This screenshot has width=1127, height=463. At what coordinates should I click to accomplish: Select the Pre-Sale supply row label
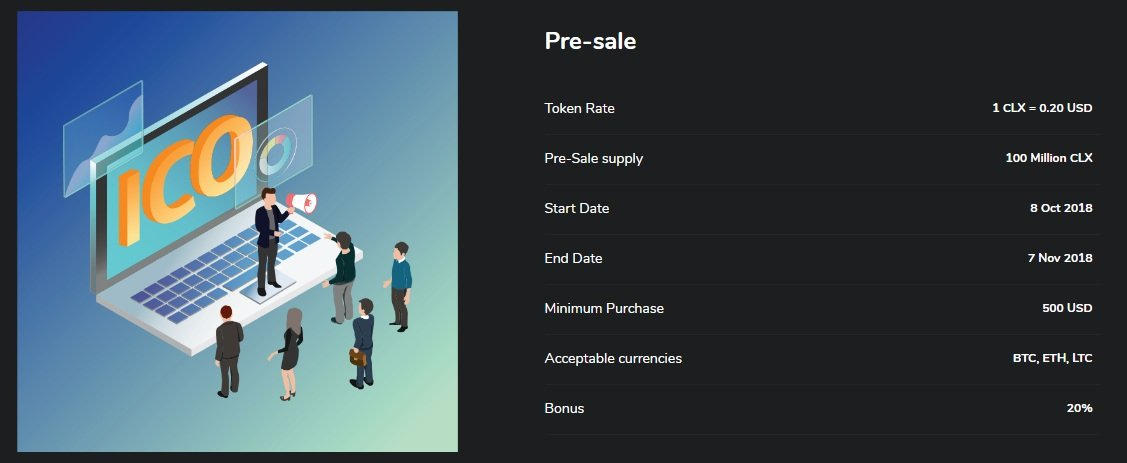[594, 158]
